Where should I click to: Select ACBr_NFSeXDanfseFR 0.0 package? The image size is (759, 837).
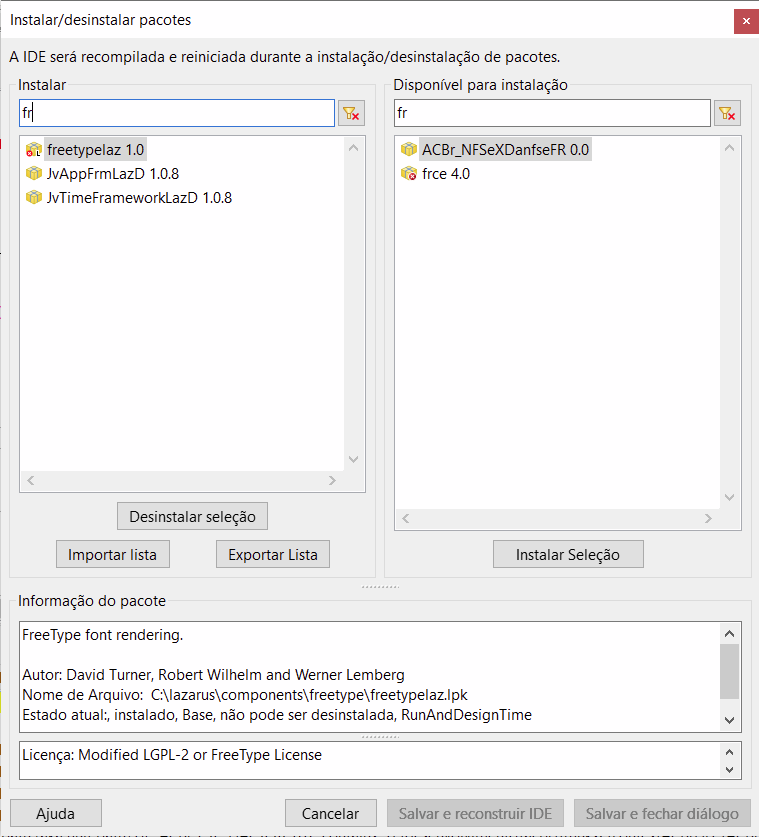pos(505,150)
